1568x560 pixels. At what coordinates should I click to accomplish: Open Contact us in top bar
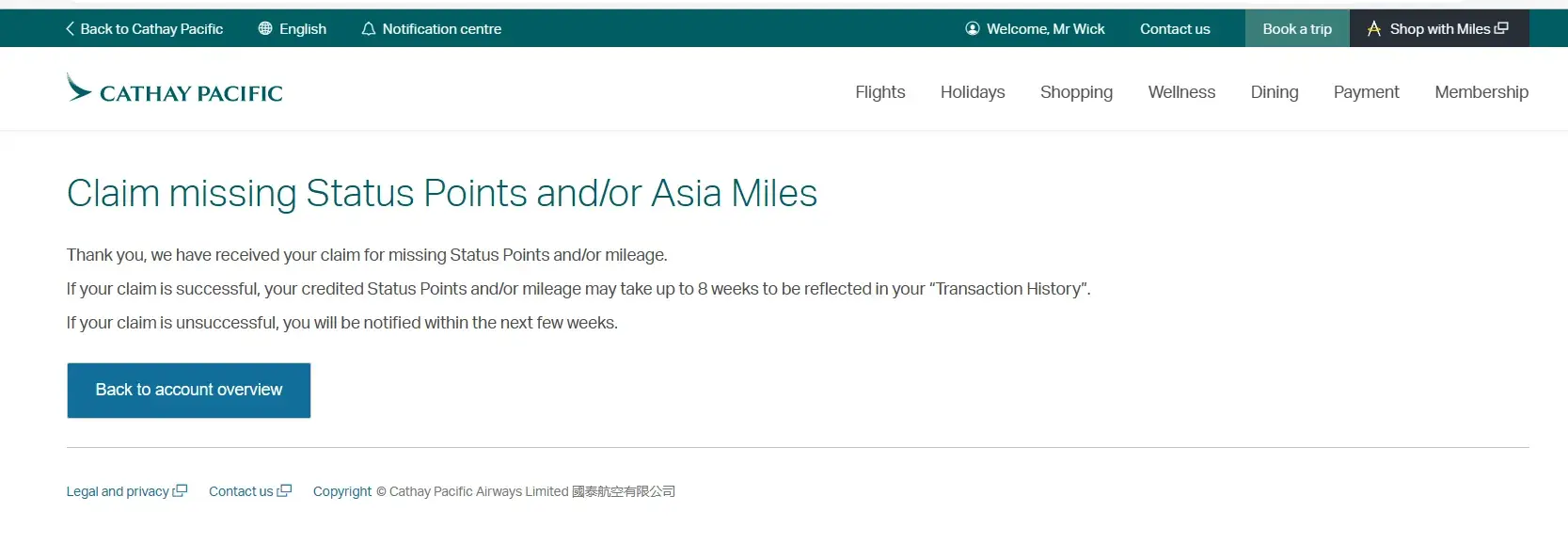pos(1175,29)
